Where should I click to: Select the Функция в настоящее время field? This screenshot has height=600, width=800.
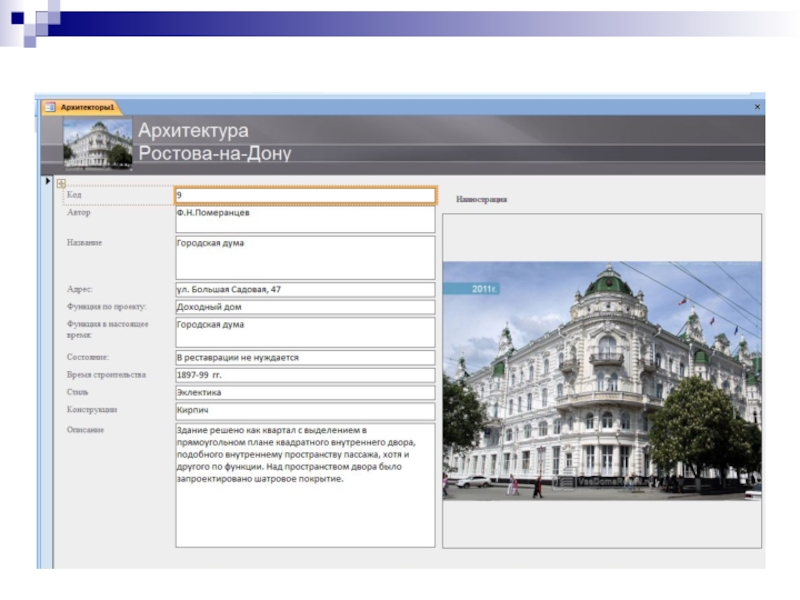[305, 332]
